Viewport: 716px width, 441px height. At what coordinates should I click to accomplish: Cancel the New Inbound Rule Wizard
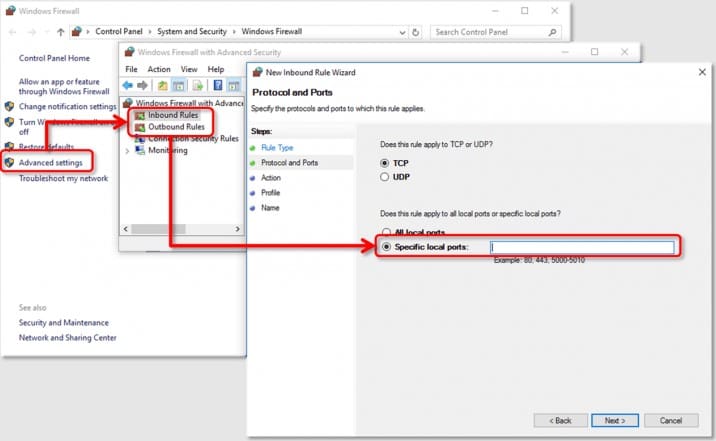pyautogui.click(x=671, y=420)
